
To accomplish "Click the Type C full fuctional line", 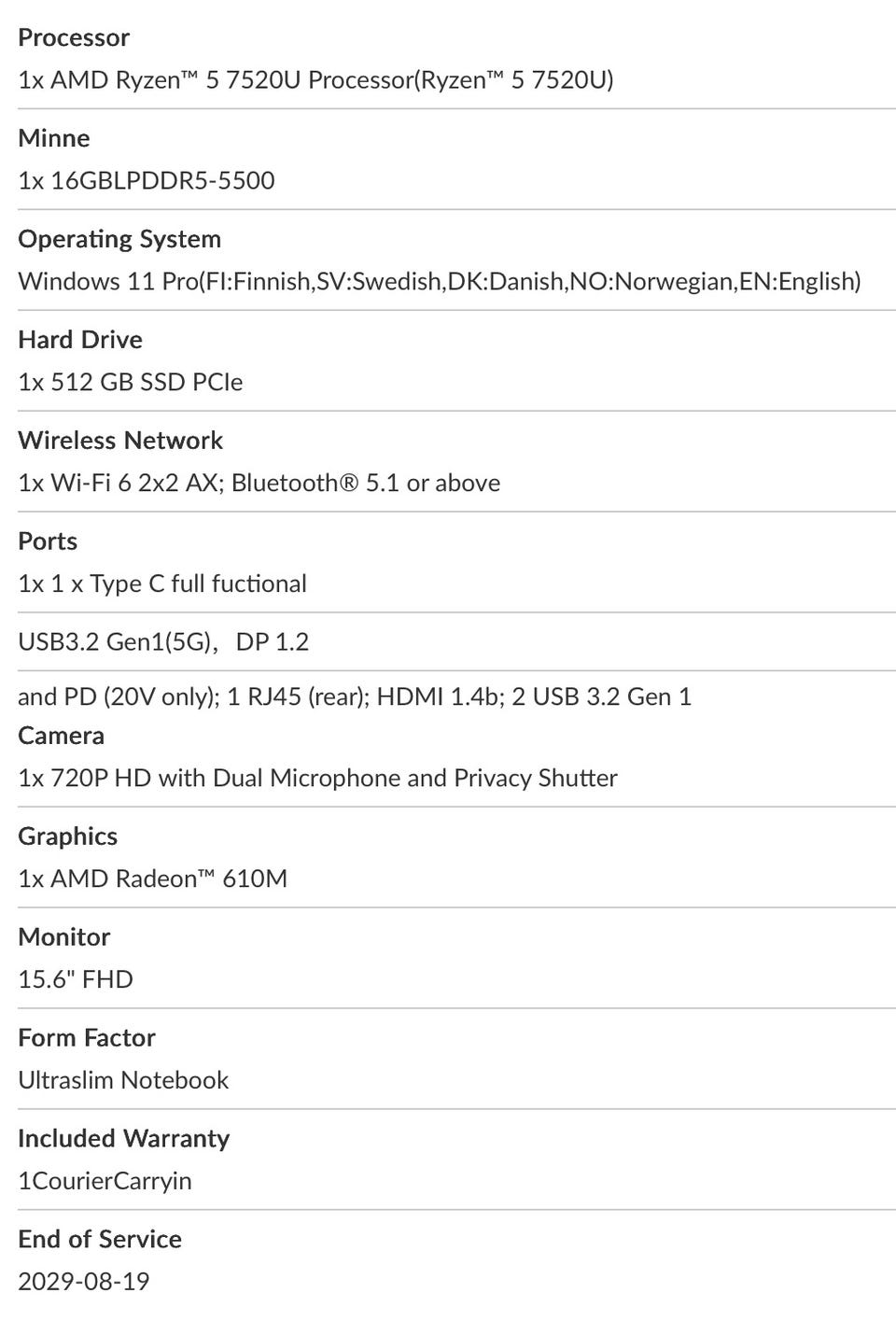I will tap(162, 583).
